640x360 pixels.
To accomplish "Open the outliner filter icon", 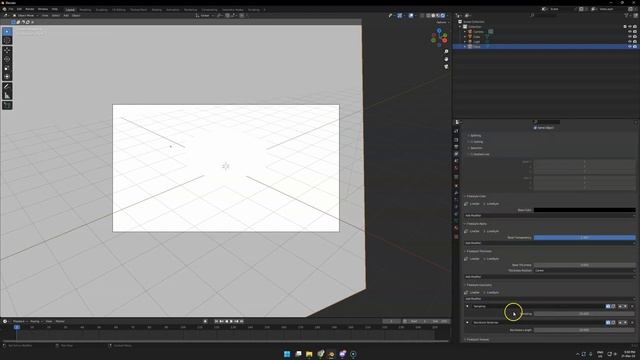I will [627, 16].
